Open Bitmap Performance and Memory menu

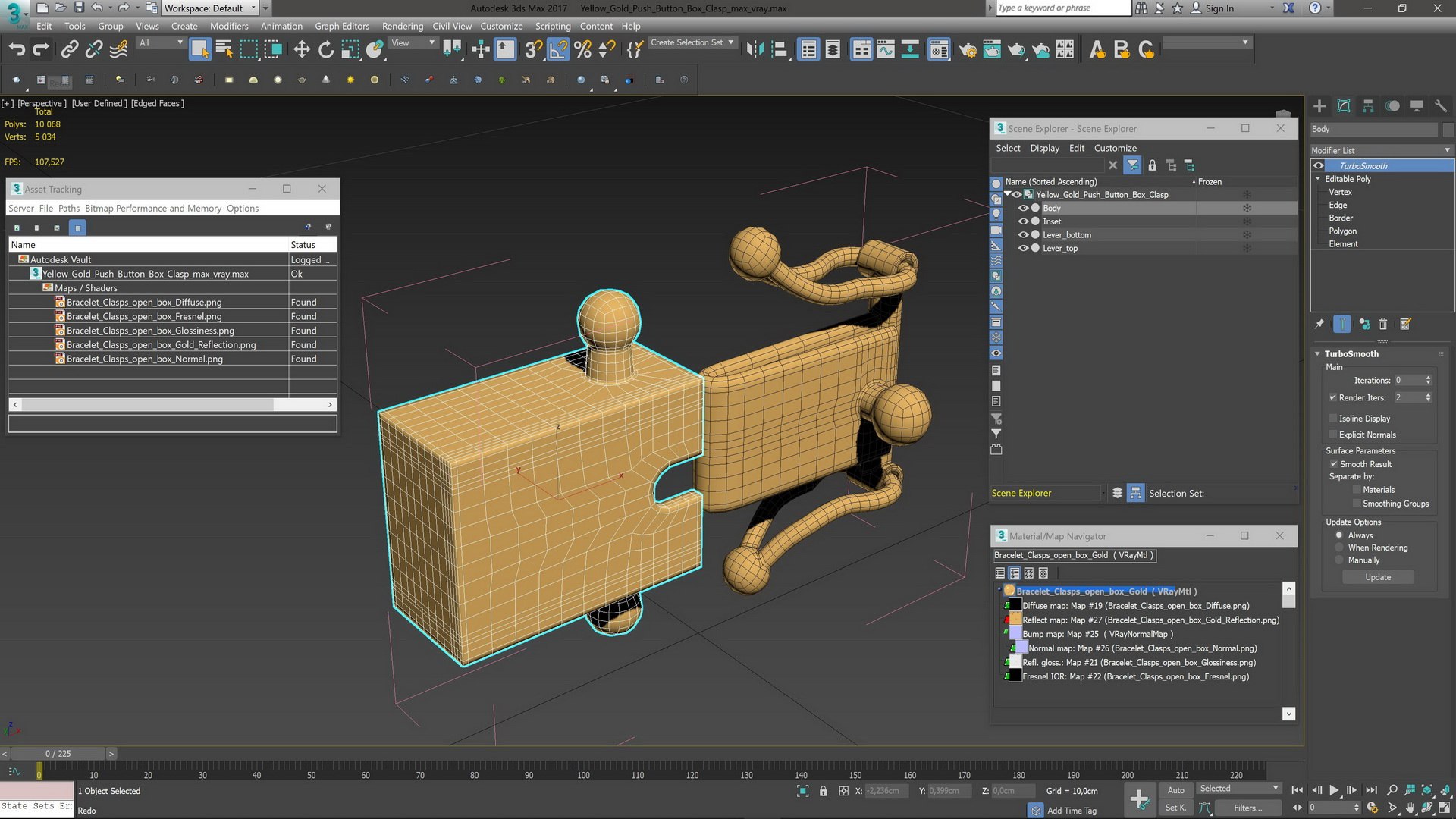153,208
